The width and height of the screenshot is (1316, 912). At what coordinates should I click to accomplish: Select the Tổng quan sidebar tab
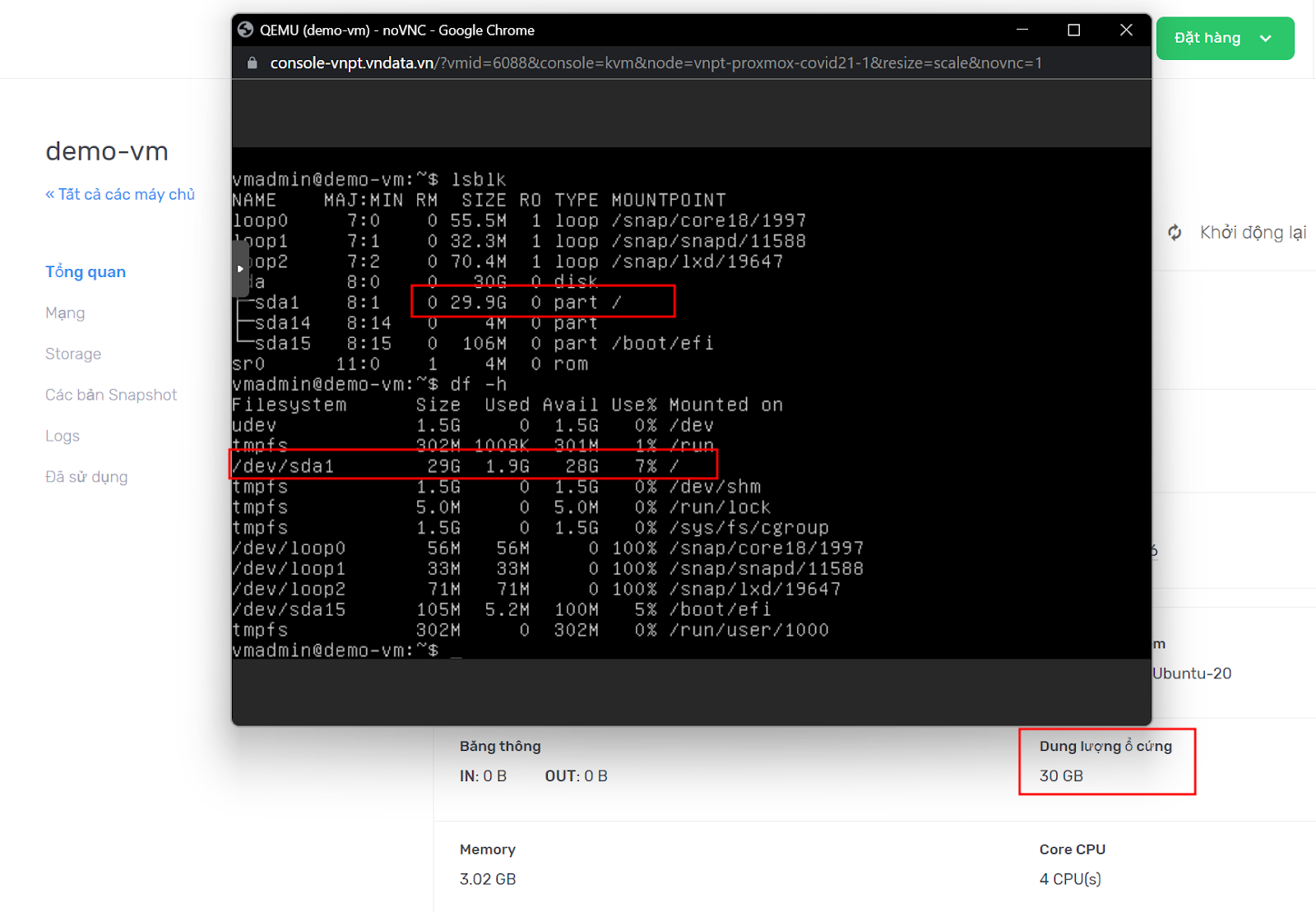coord(86,272)
